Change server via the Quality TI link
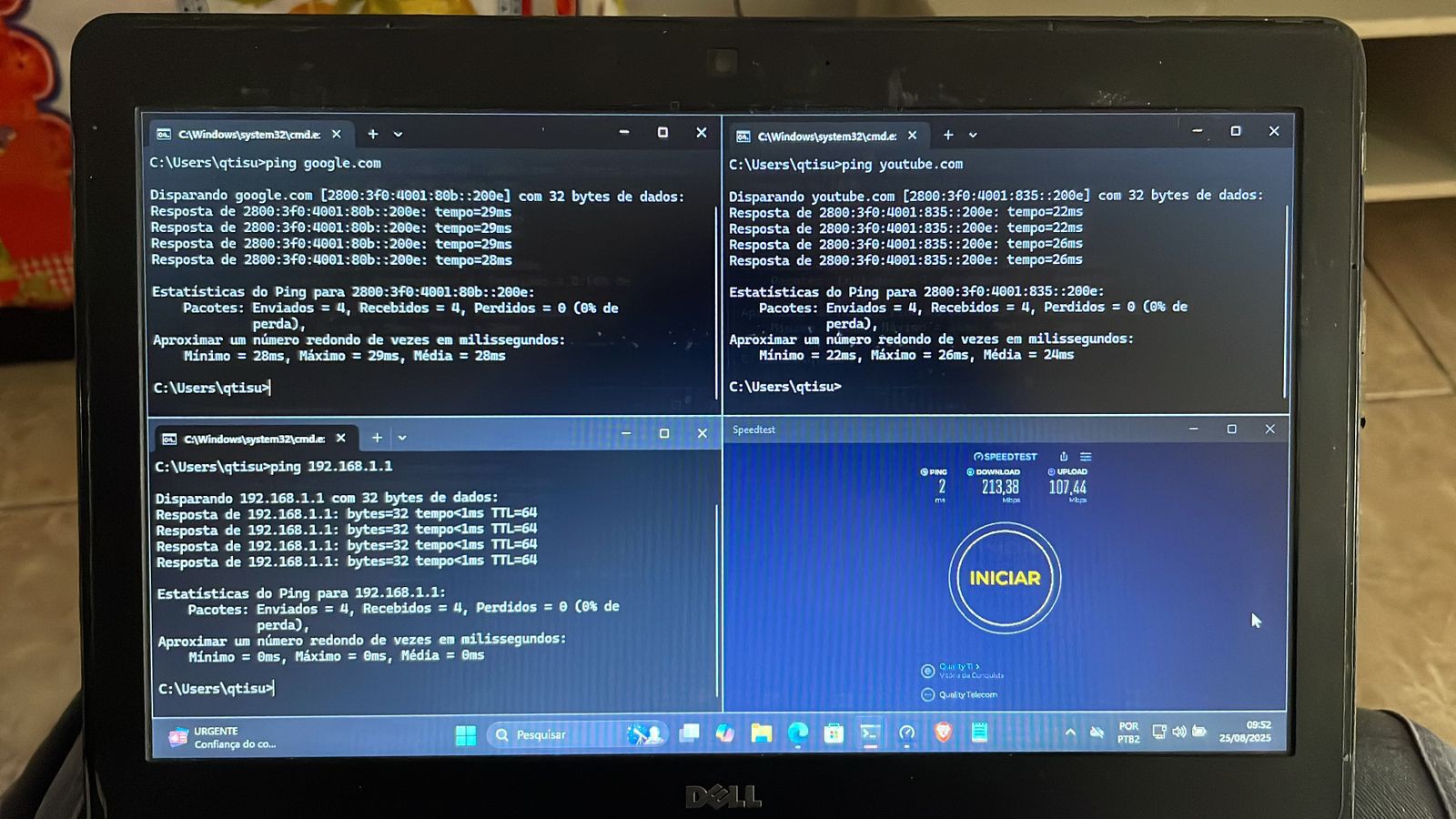The width and height of the screenshot is (1456, 819). (x=958, y=667)
